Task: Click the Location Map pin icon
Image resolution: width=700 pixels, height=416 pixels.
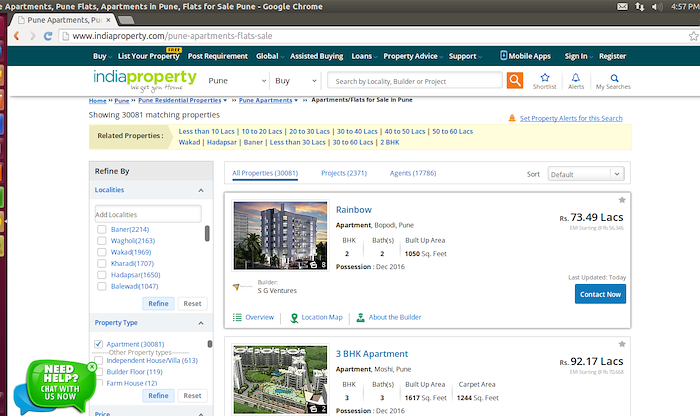Action: pyautogui.click(x=294, y=317)
